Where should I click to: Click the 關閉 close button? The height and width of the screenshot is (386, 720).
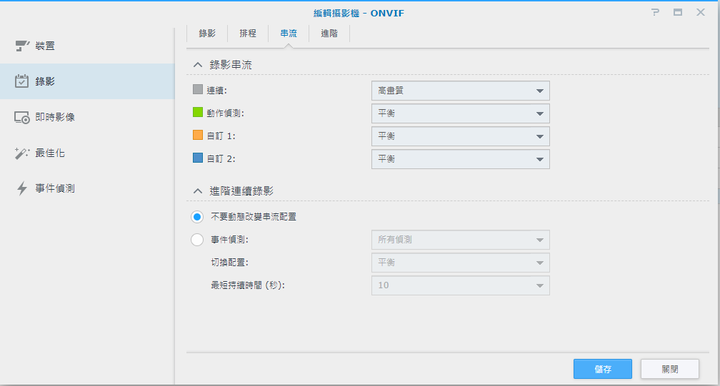click(670, 369)
